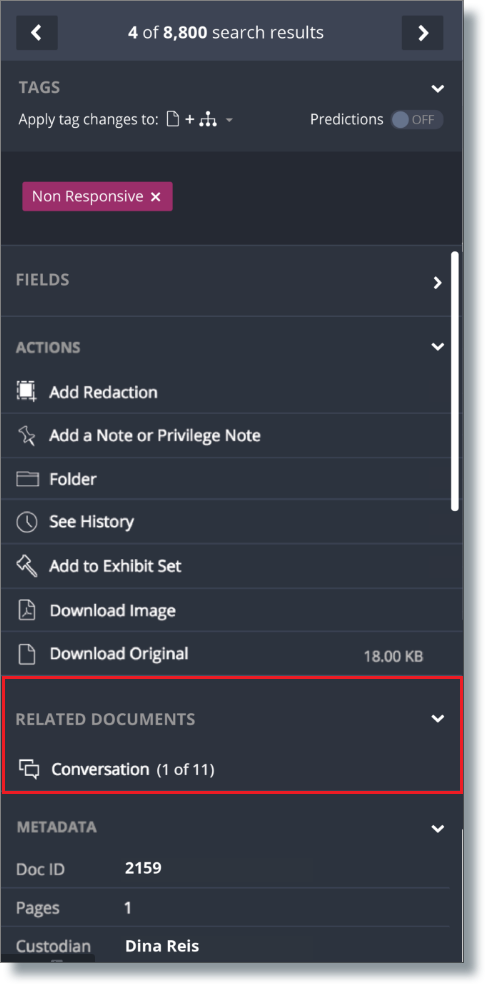Toggle the Predictions switch on
The height and width of the screenshot is (985, 486).
tap(417, 119)
